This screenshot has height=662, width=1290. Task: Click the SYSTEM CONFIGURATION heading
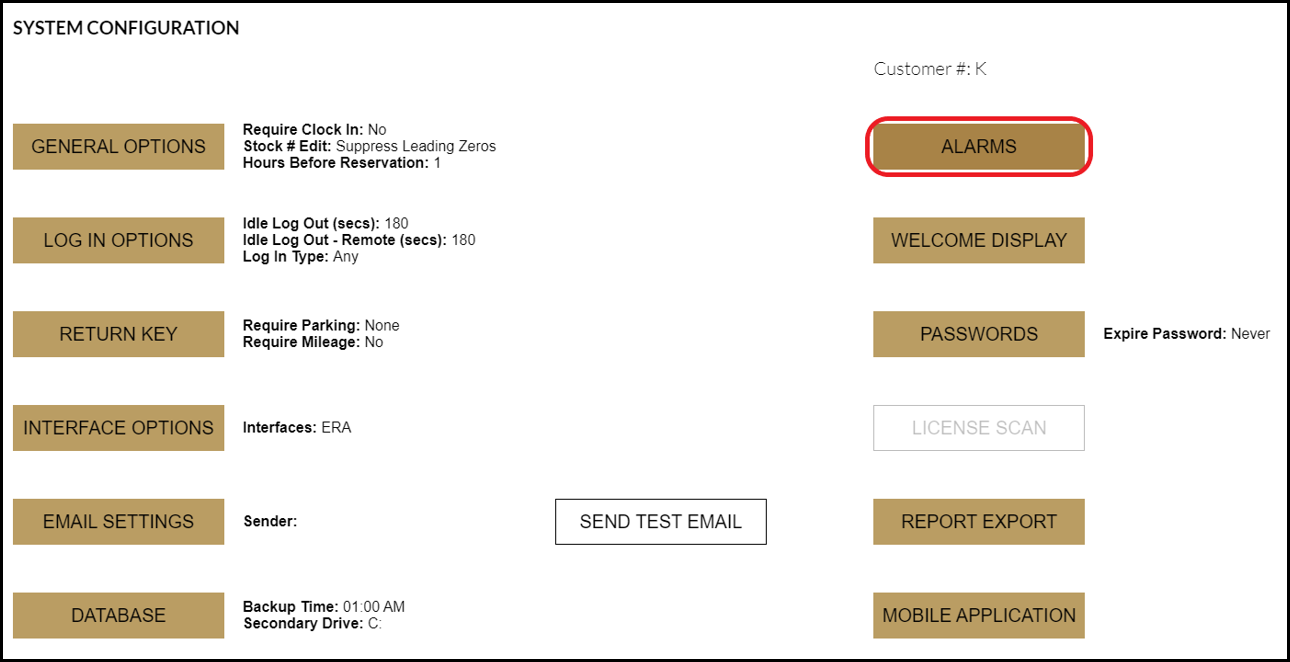(x=125, y=27)
